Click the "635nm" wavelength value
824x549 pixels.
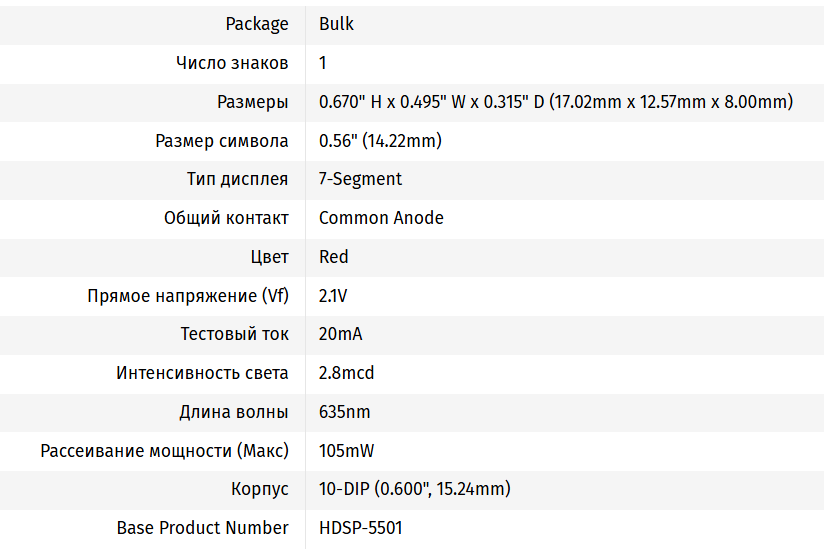click(x=344, y=412)
